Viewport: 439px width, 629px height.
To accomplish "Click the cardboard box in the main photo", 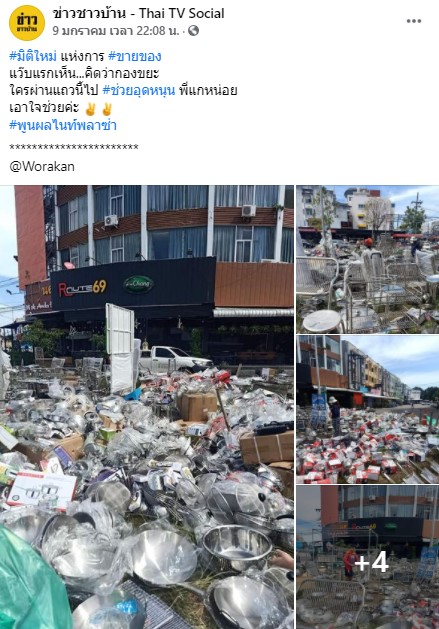I will point(197,406).
